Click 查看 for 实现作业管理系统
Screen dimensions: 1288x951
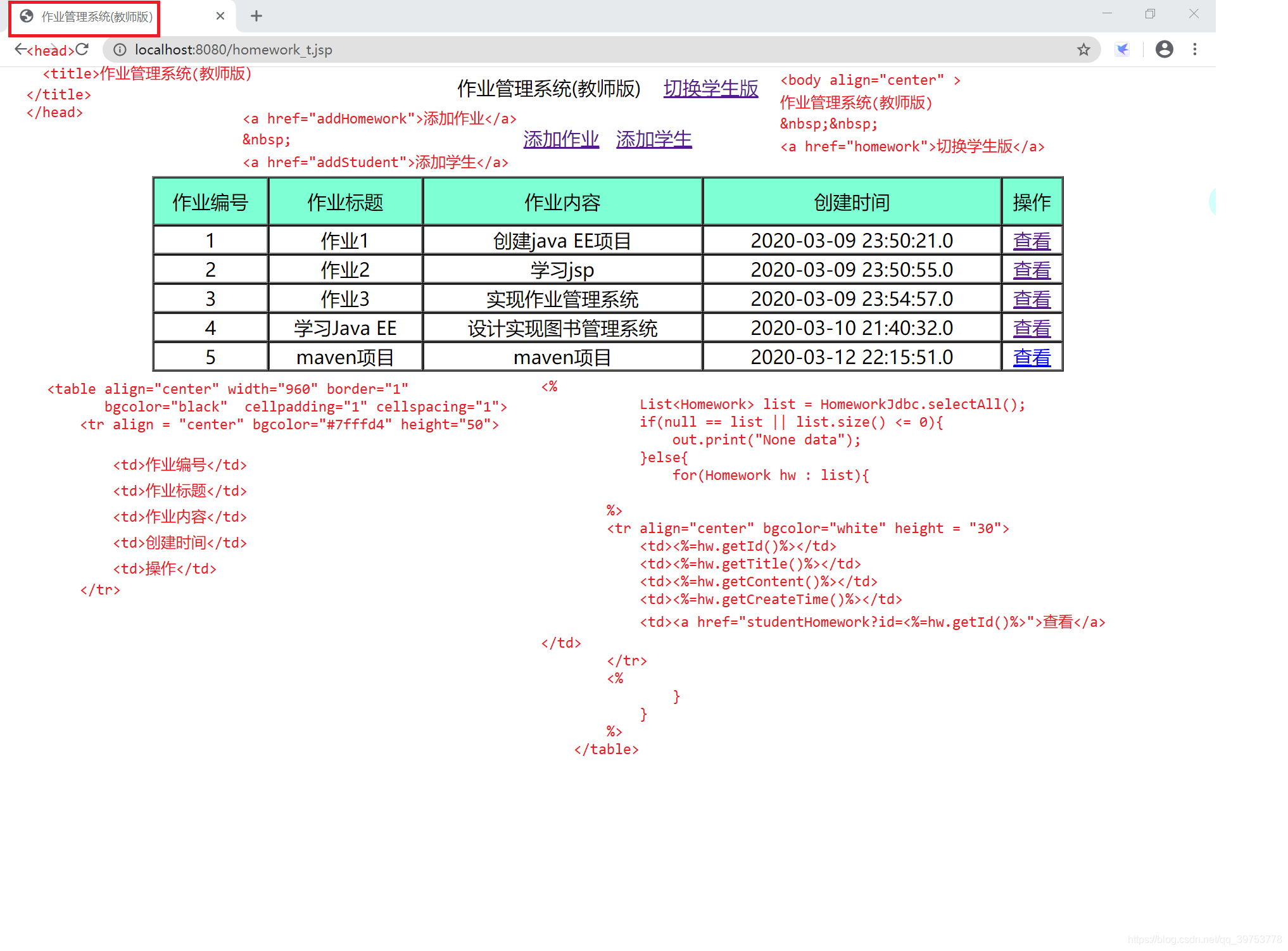tap(1032, 299)
